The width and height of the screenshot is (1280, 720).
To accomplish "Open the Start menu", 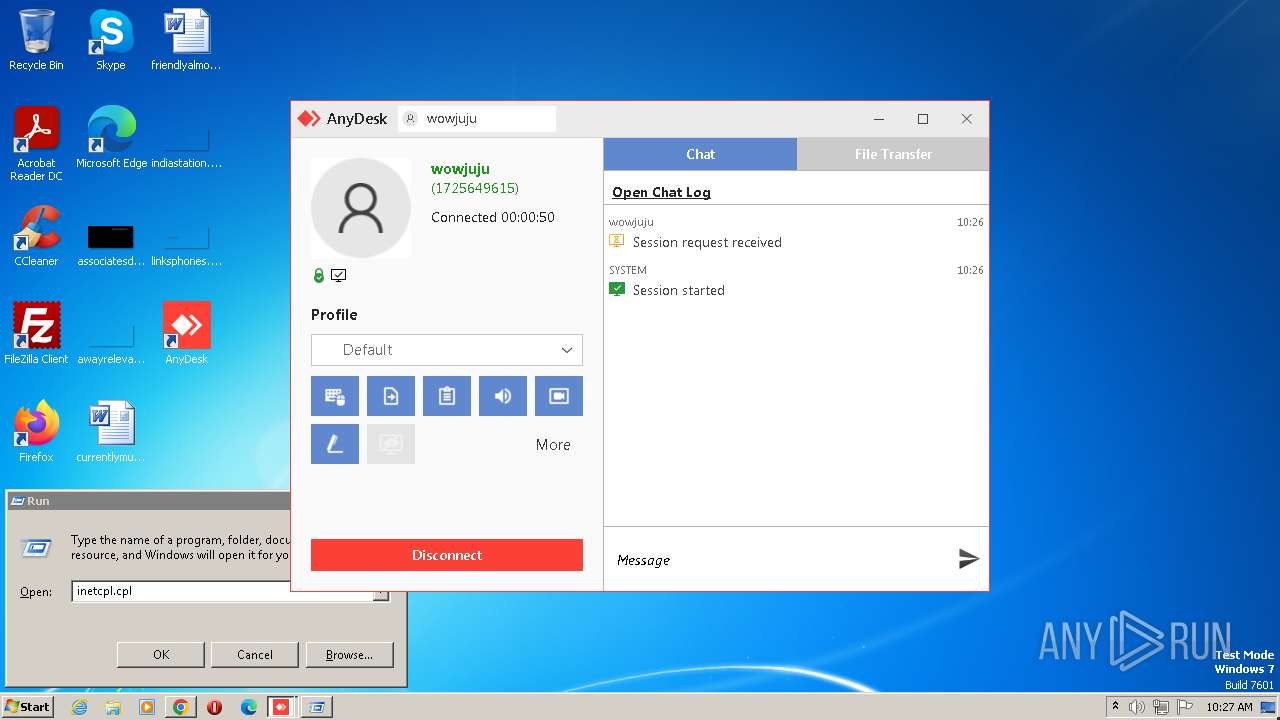I will [x=28, y=707].
